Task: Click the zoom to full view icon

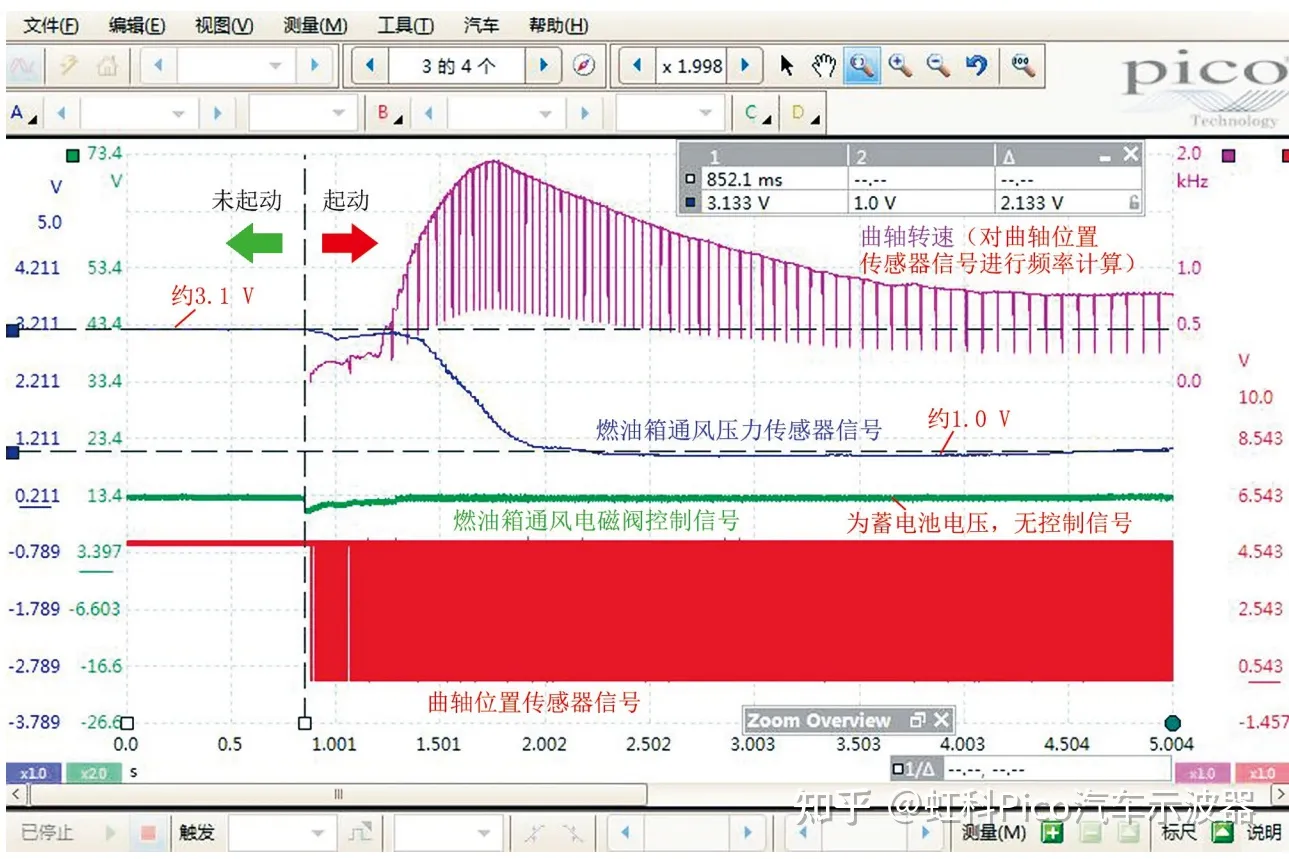Action: click(1021, 66)
